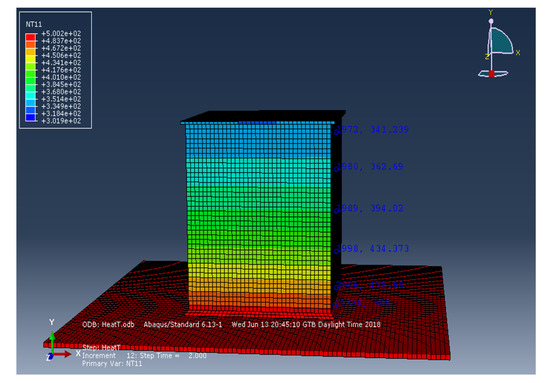Pick the probe node marker beside 1972
Screen dimensions: 550x383
(336, 132)
